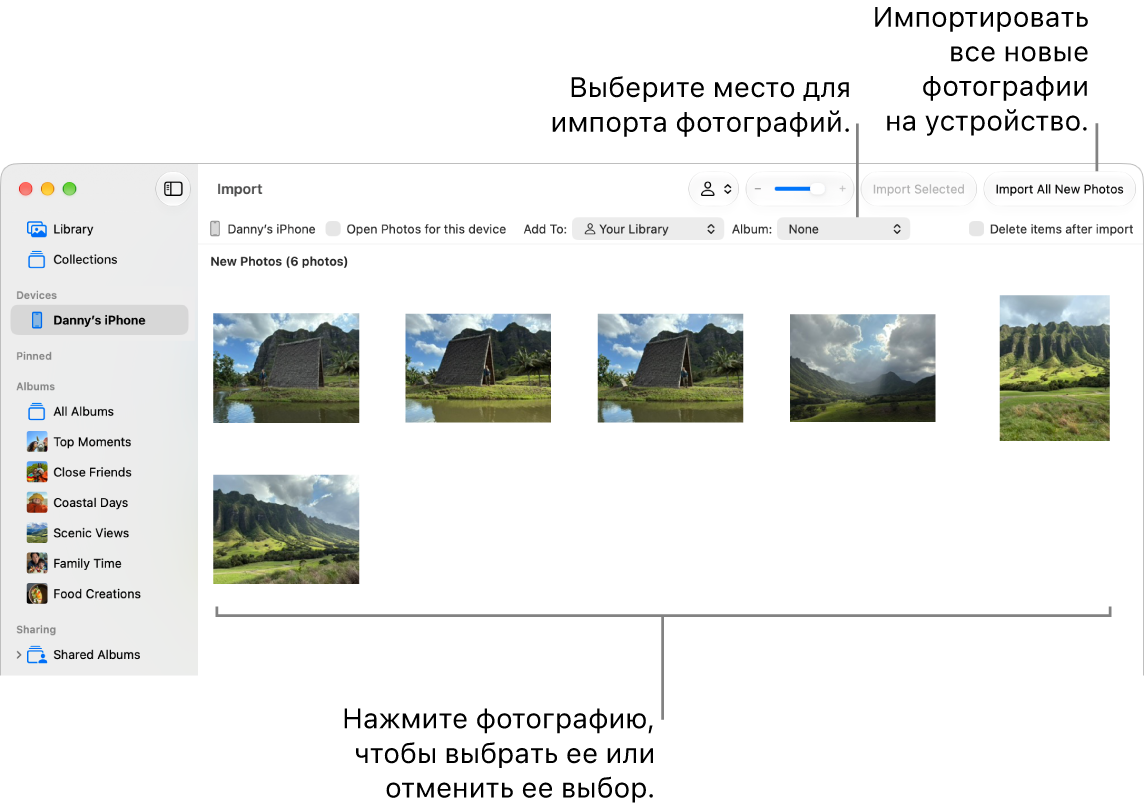Click the Close Friends album thumbnail icon
The width and height of the screenshot is (1144, 811).
pyautogui.click(x=37, y=473)
